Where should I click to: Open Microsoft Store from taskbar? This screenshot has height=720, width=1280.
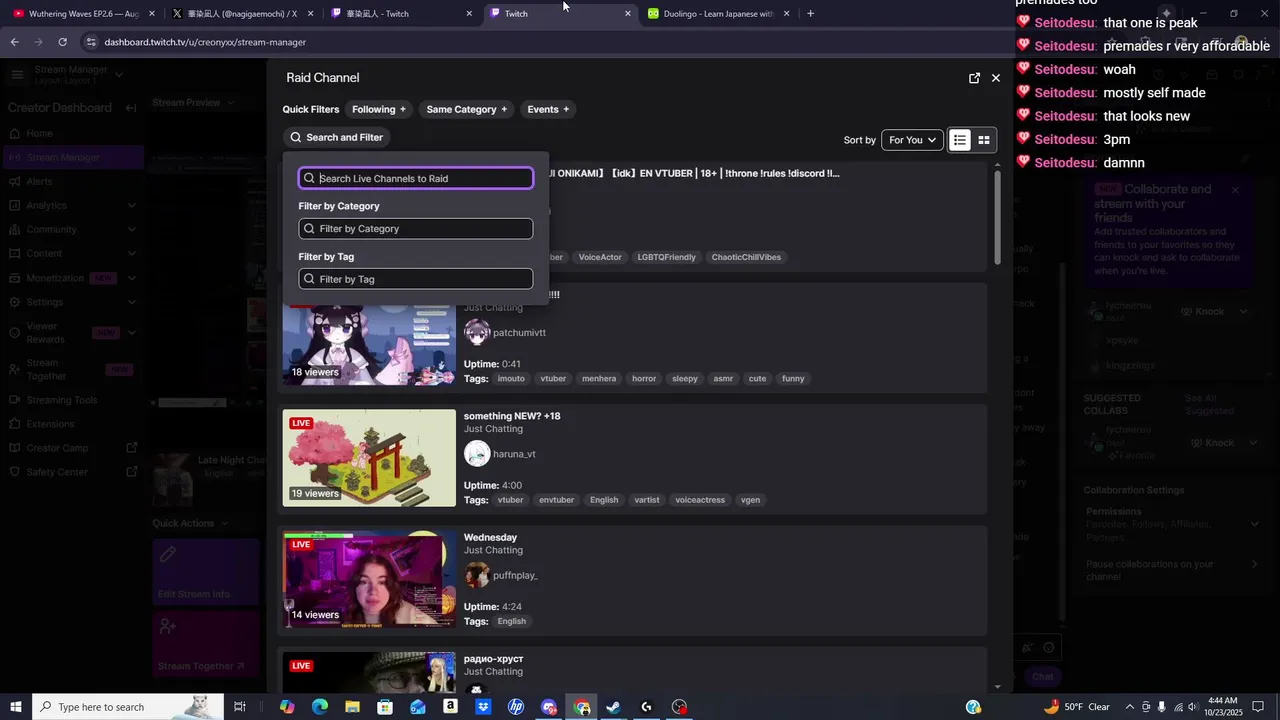(x=385, y=707)
